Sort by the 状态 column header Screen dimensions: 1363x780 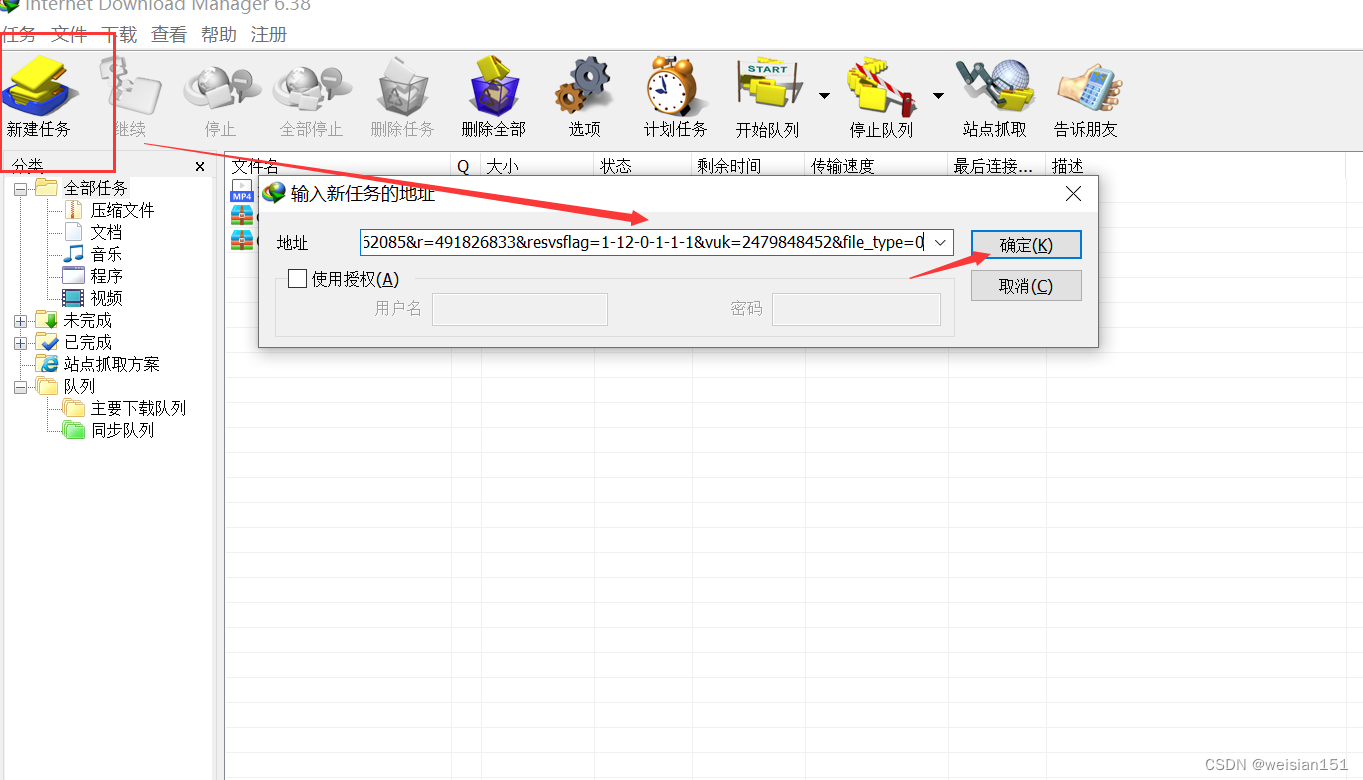point(643,166)
